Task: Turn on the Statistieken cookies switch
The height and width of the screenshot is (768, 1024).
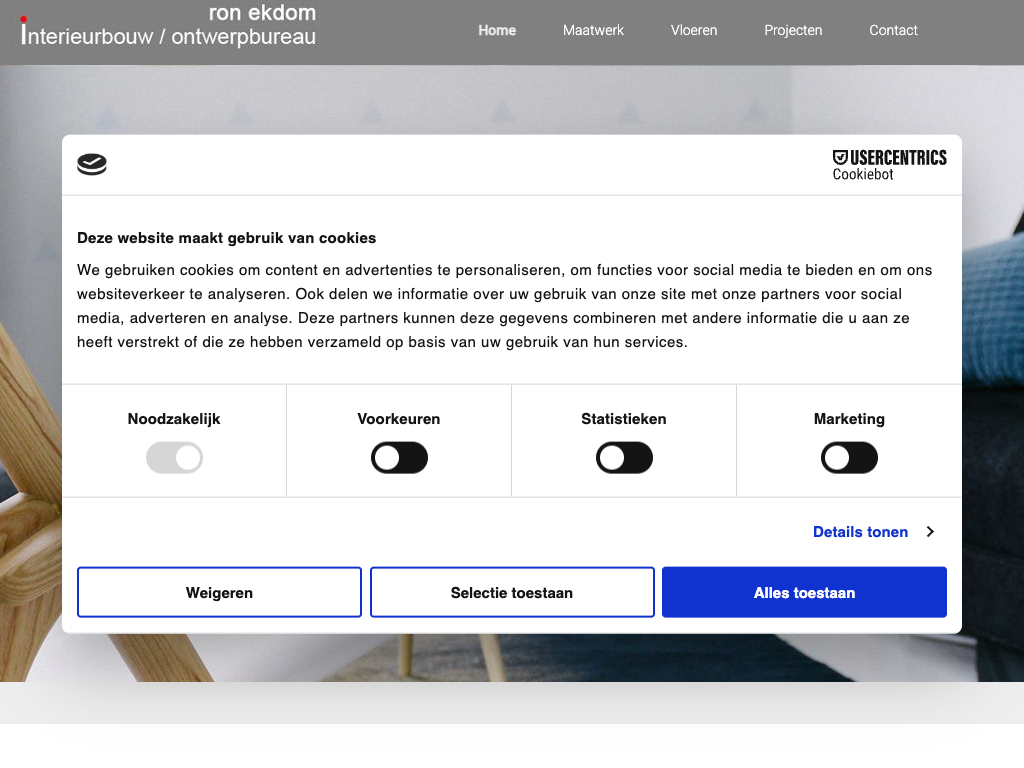Action: tap(624, 459)
